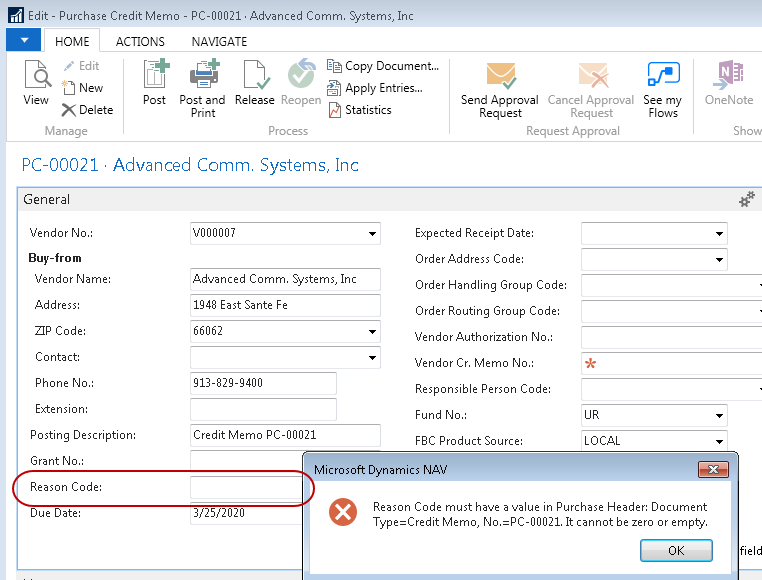Image resolution: width=762 pixels, height=580 pixels.
Task: Click the View icon in ribbon
Action: 36,84
